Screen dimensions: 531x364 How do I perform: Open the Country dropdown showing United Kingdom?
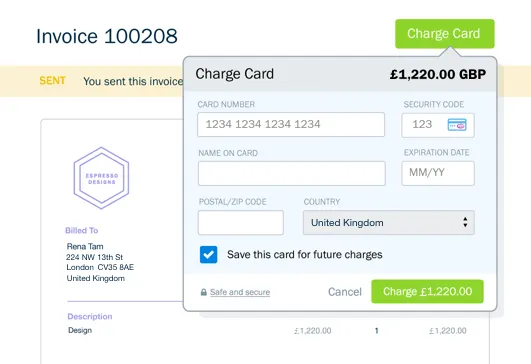tap(389, 222)
